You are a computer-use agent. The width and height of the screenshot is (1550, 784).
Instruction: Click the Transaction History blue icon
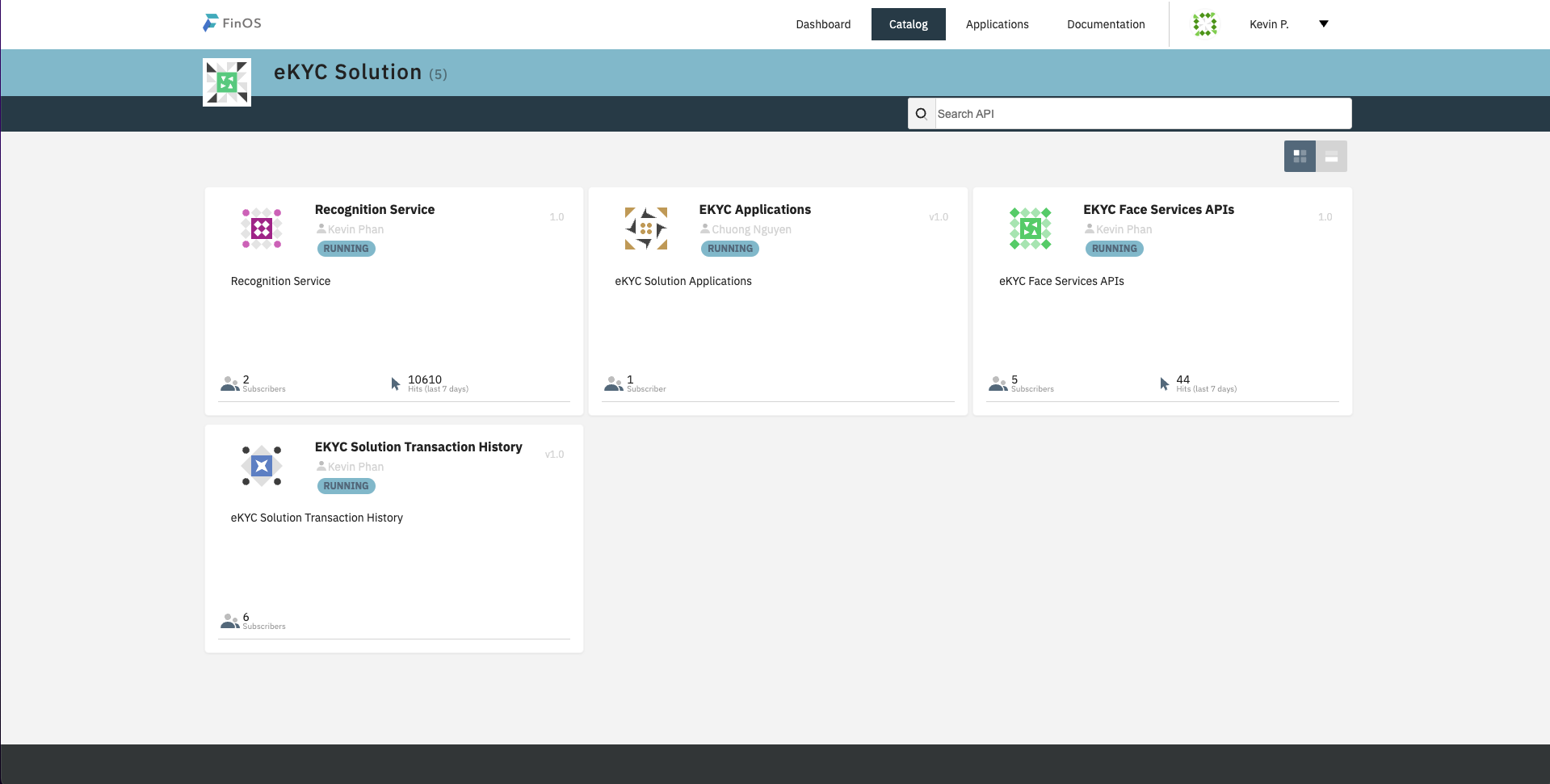(262, 466)
